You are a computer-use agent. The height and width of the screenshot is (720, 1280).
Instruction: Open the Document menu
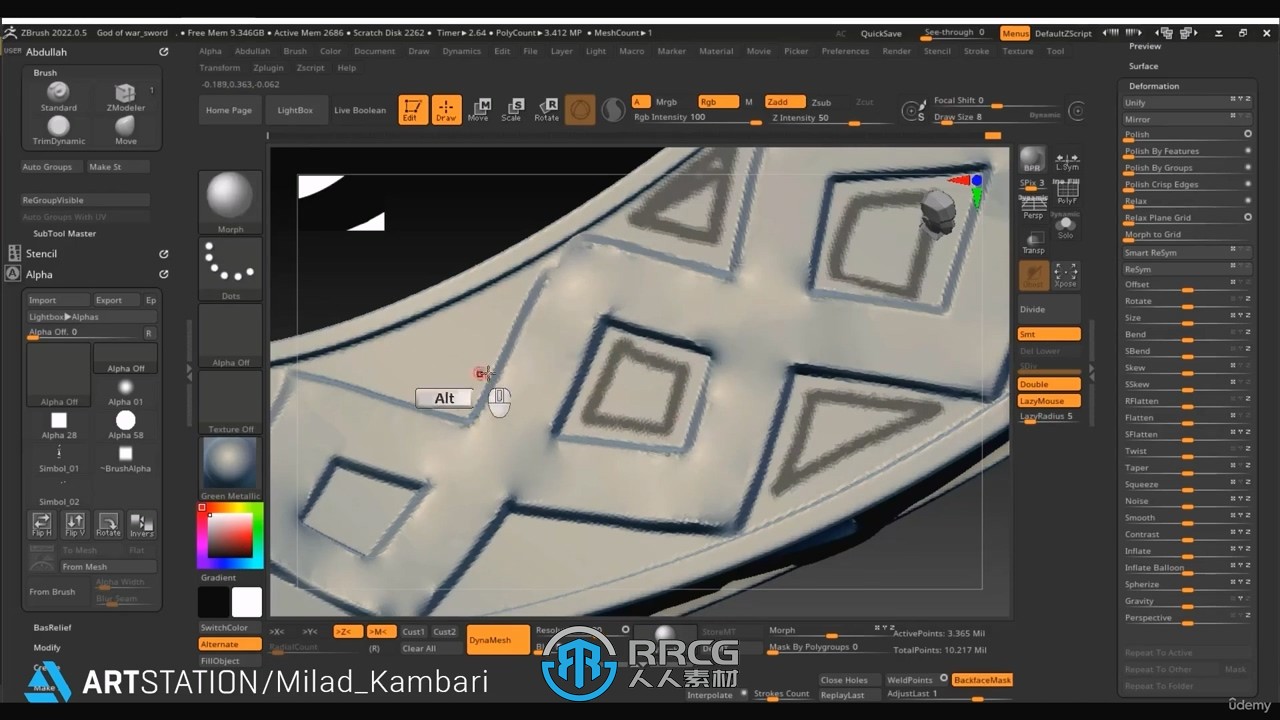pyautogui.click(x=375, y=51)
